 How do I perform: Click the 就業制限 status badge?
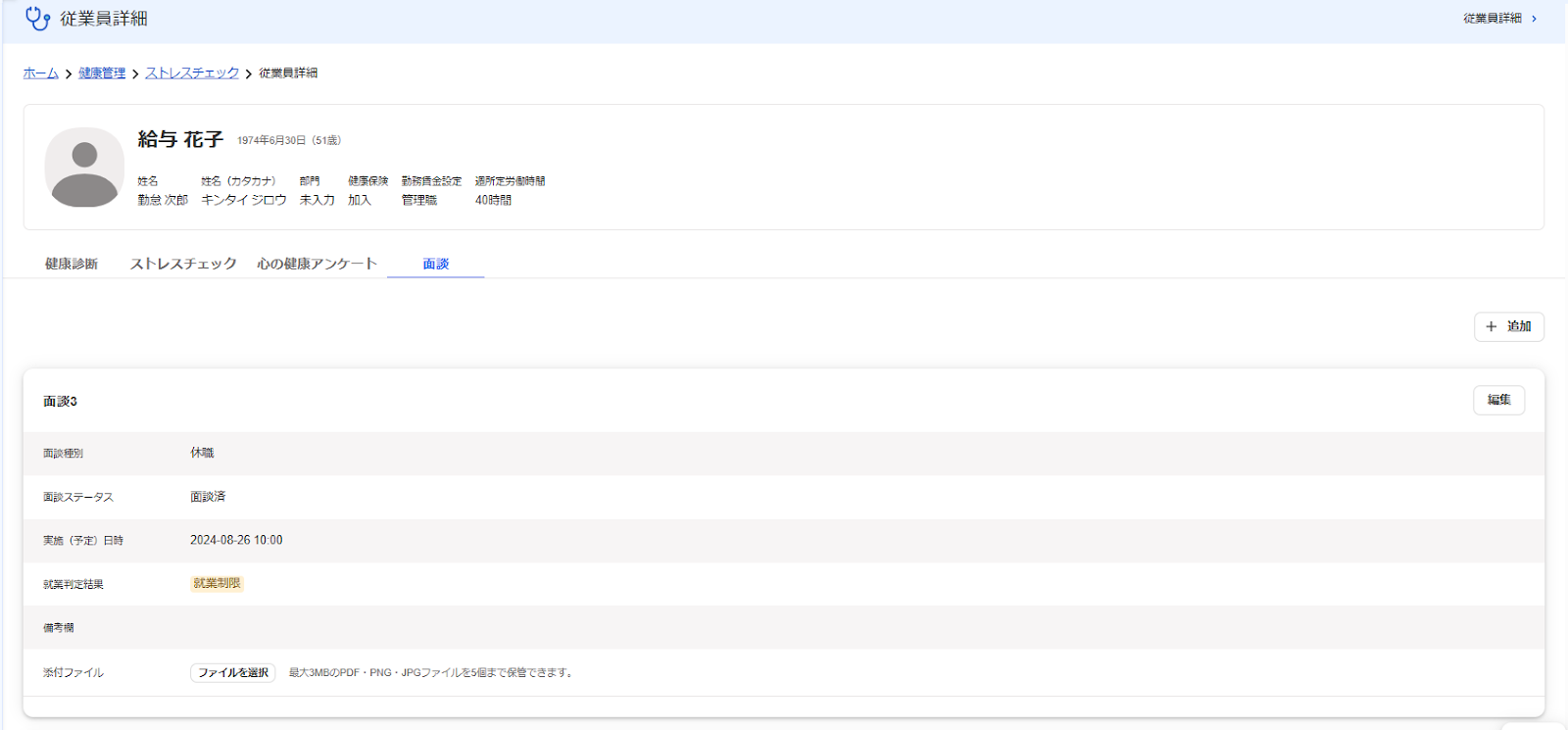pos(217,583)
